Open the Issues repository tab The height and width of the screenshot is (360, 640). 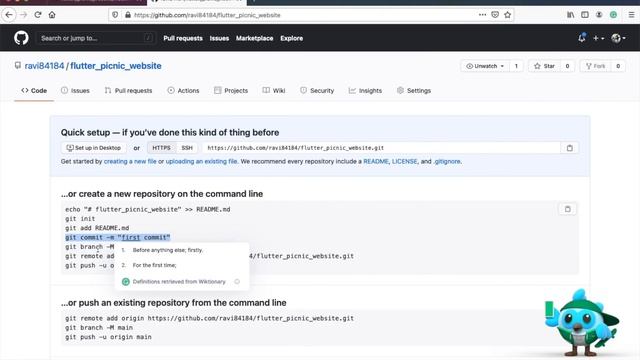pyautogui.click(x=75, y=91)
